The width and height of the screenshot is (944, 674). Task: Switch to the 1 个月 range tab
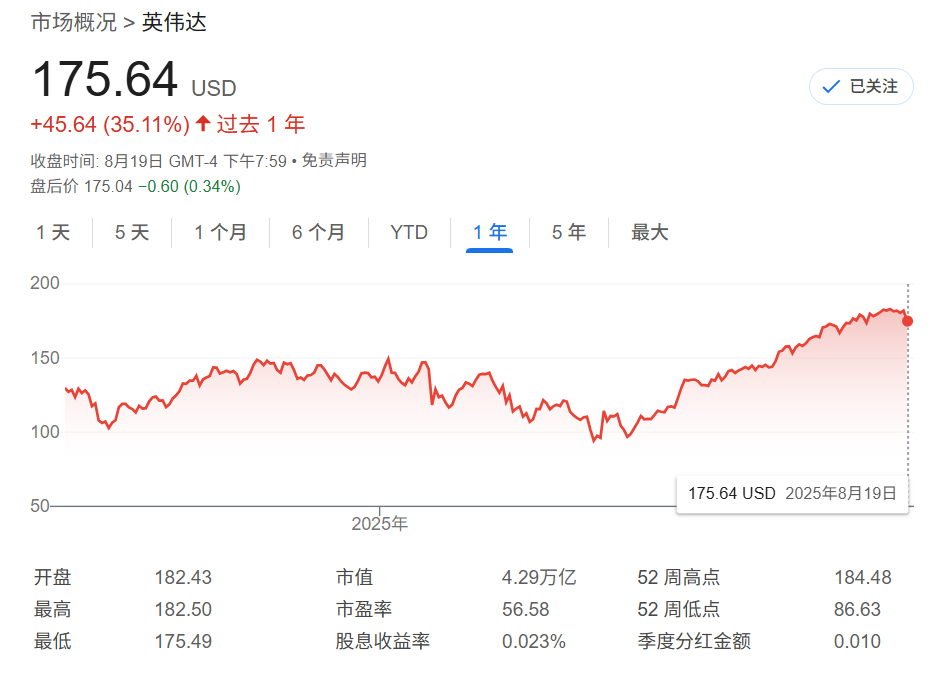click(220, 232)
